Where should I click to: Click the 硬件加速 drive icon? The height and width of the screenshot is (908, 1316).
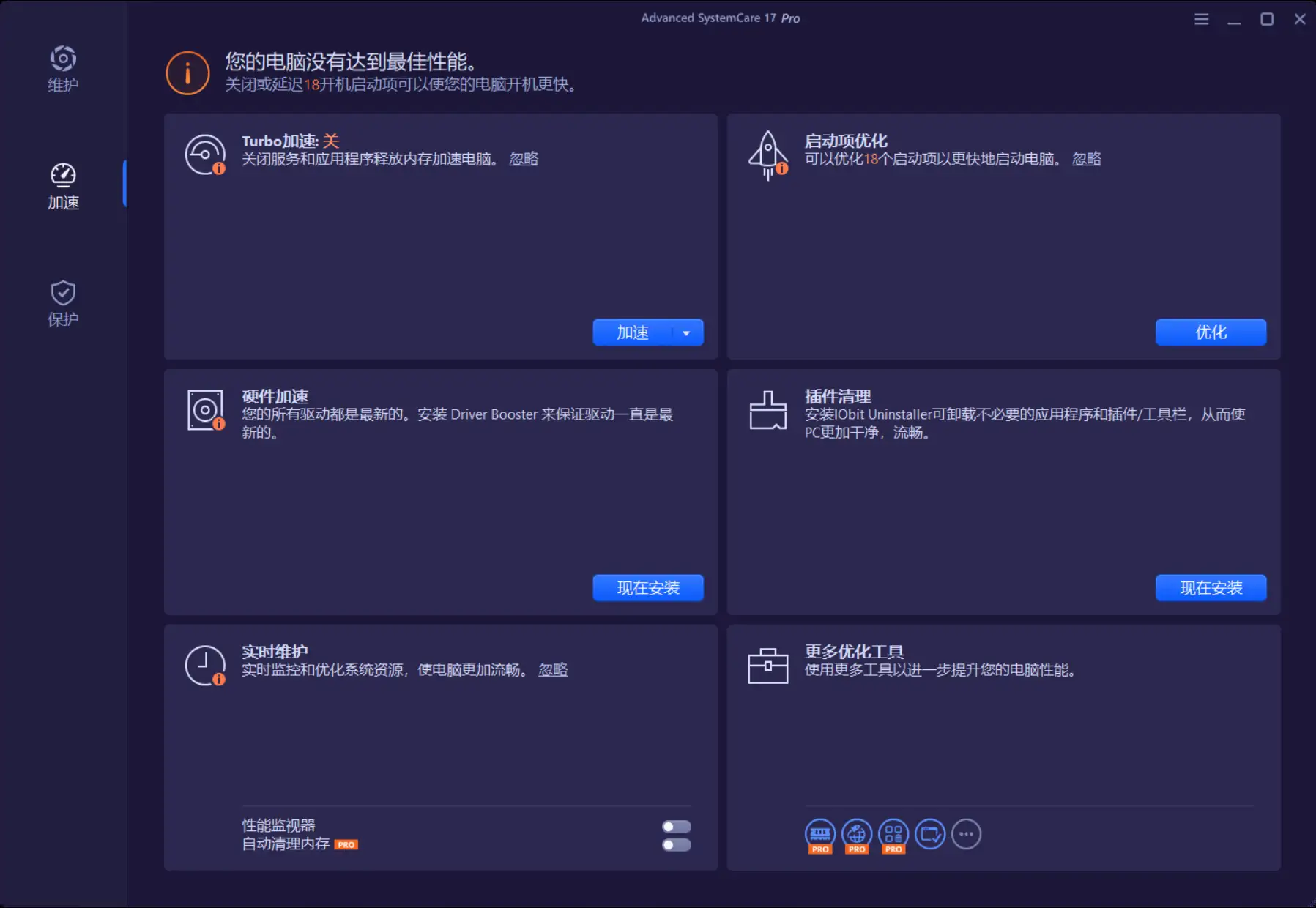(x=205, y=410)
